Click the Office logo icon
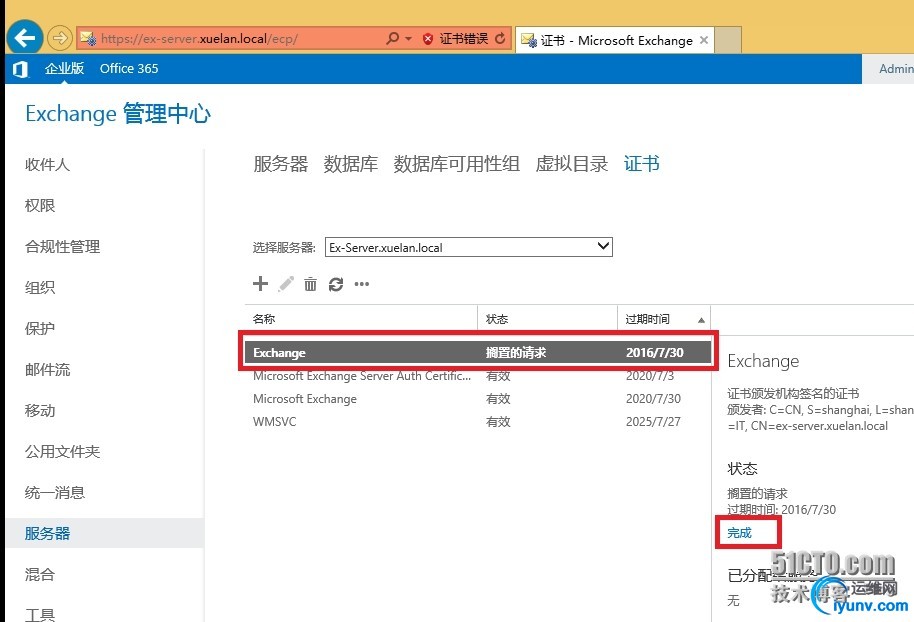The image size is (914, 622). pos(20,69)
